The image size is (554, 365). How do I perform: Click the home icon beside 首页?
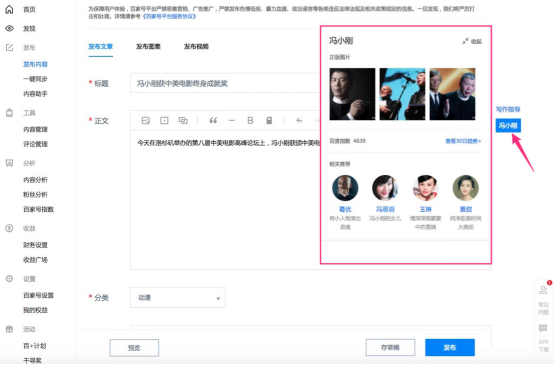(x=10, y=10)
